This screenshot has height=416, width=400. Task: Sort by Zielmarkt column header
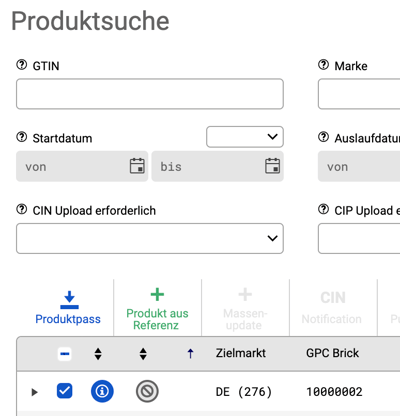(241, 353)
